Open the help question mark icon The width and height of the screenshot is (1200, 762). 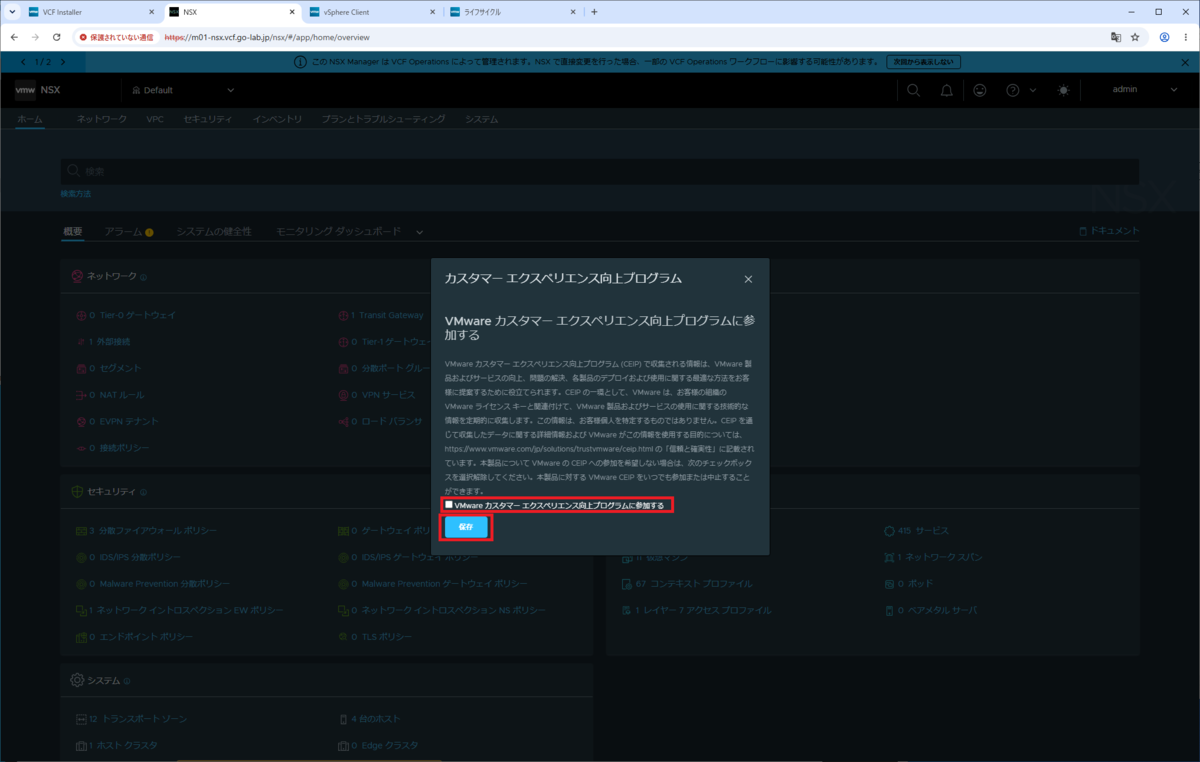[1013, 90]
